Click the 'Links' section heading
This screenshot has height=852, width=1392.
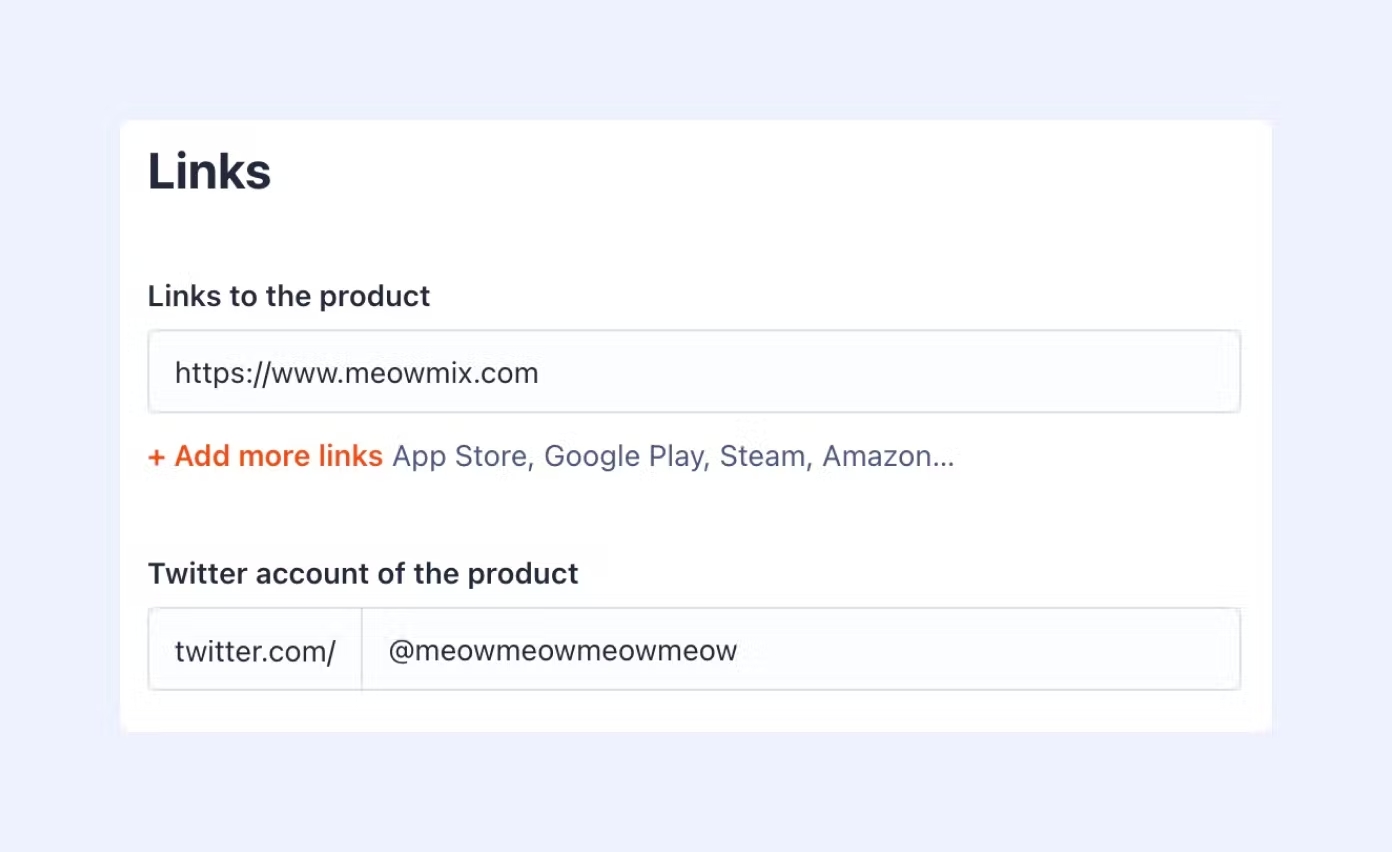[x=209, y=172]
